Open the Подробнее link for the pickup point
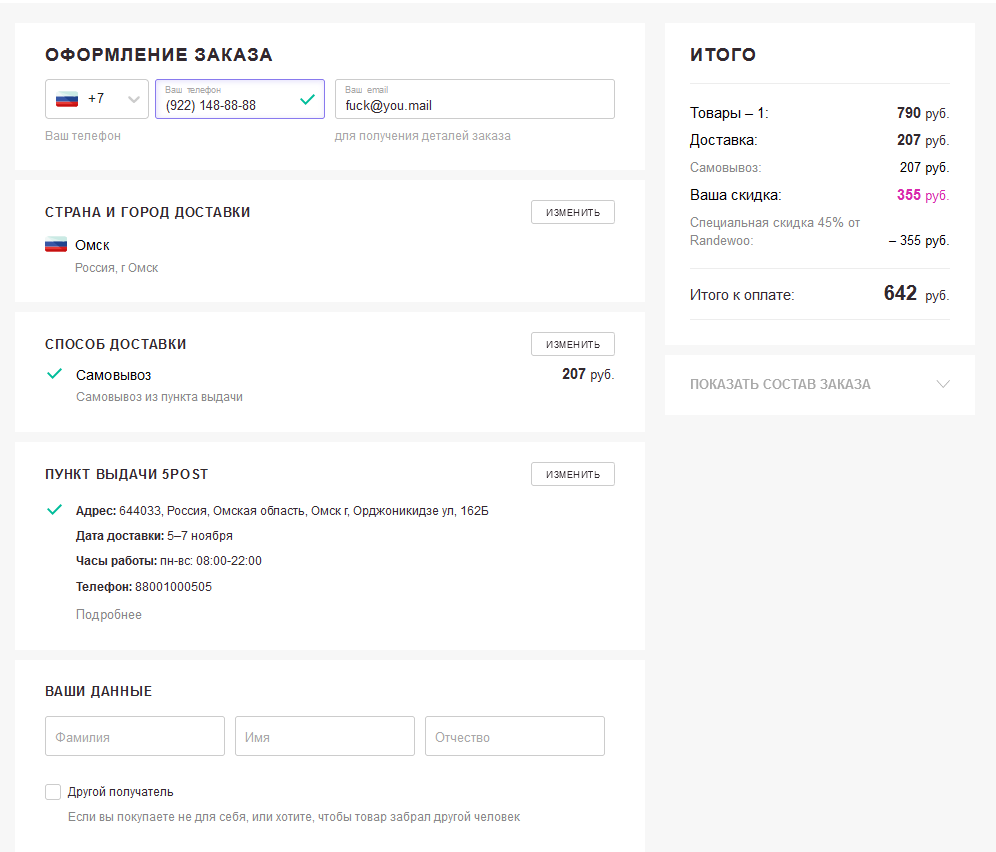 (109, 615)
